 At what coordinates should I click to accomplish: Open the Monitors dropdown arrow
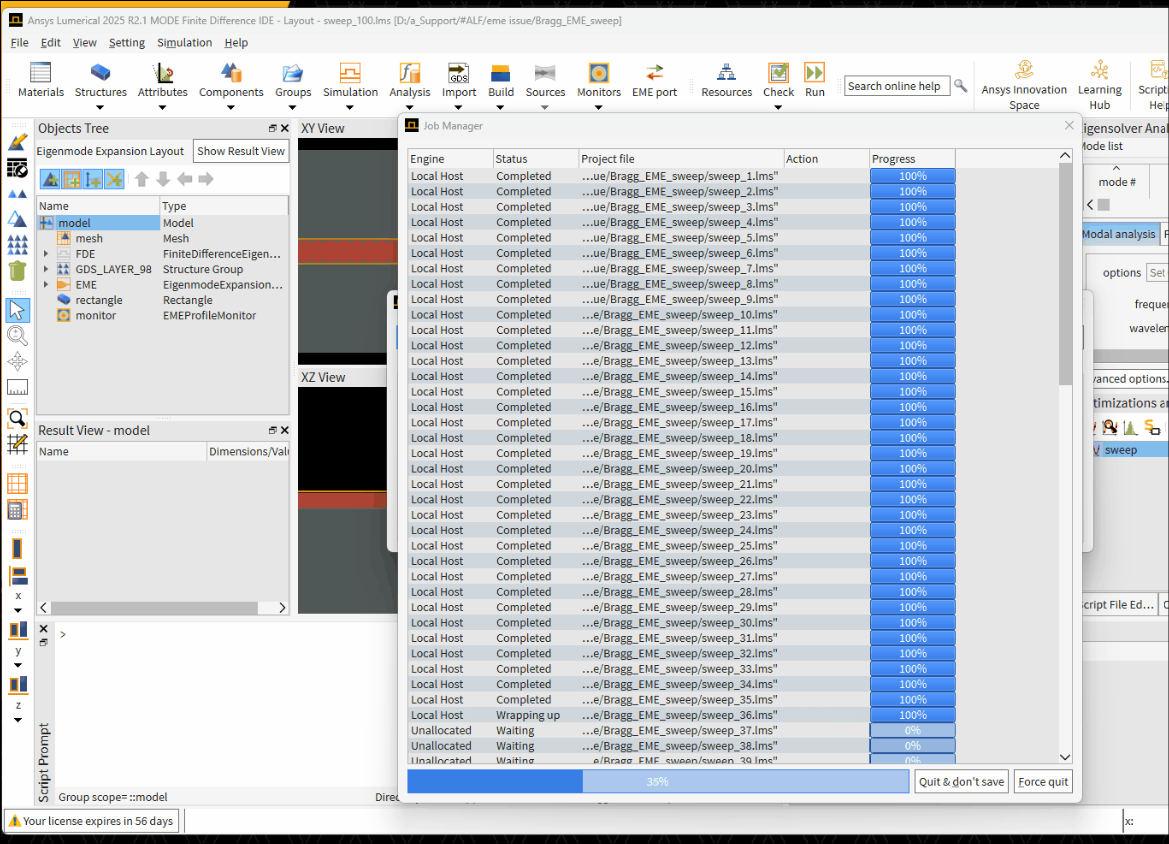598,107
